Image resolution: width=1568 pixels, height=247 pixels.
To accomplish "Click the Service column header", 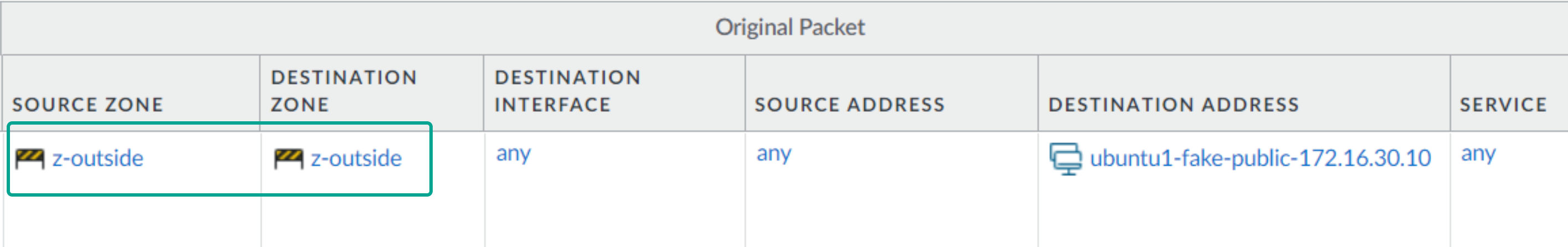I will tap(1503, 105).
